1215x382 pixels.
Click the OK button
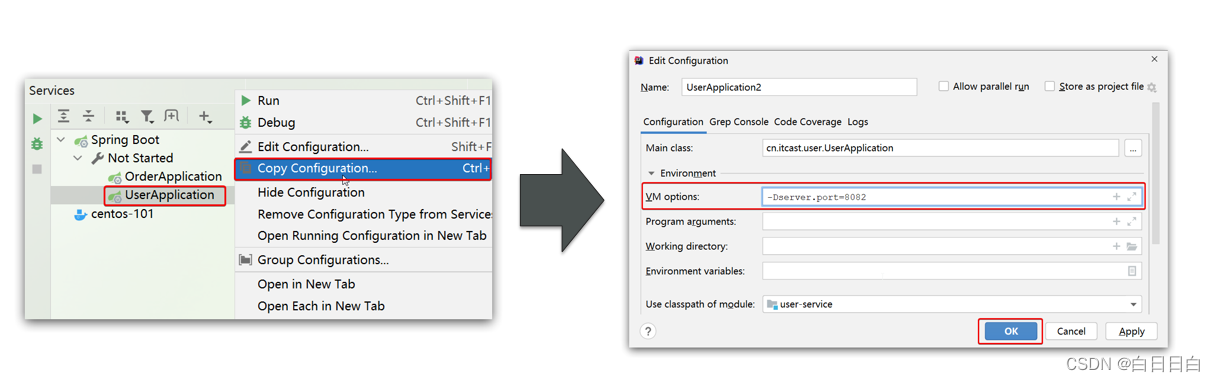pos(1011,331)
